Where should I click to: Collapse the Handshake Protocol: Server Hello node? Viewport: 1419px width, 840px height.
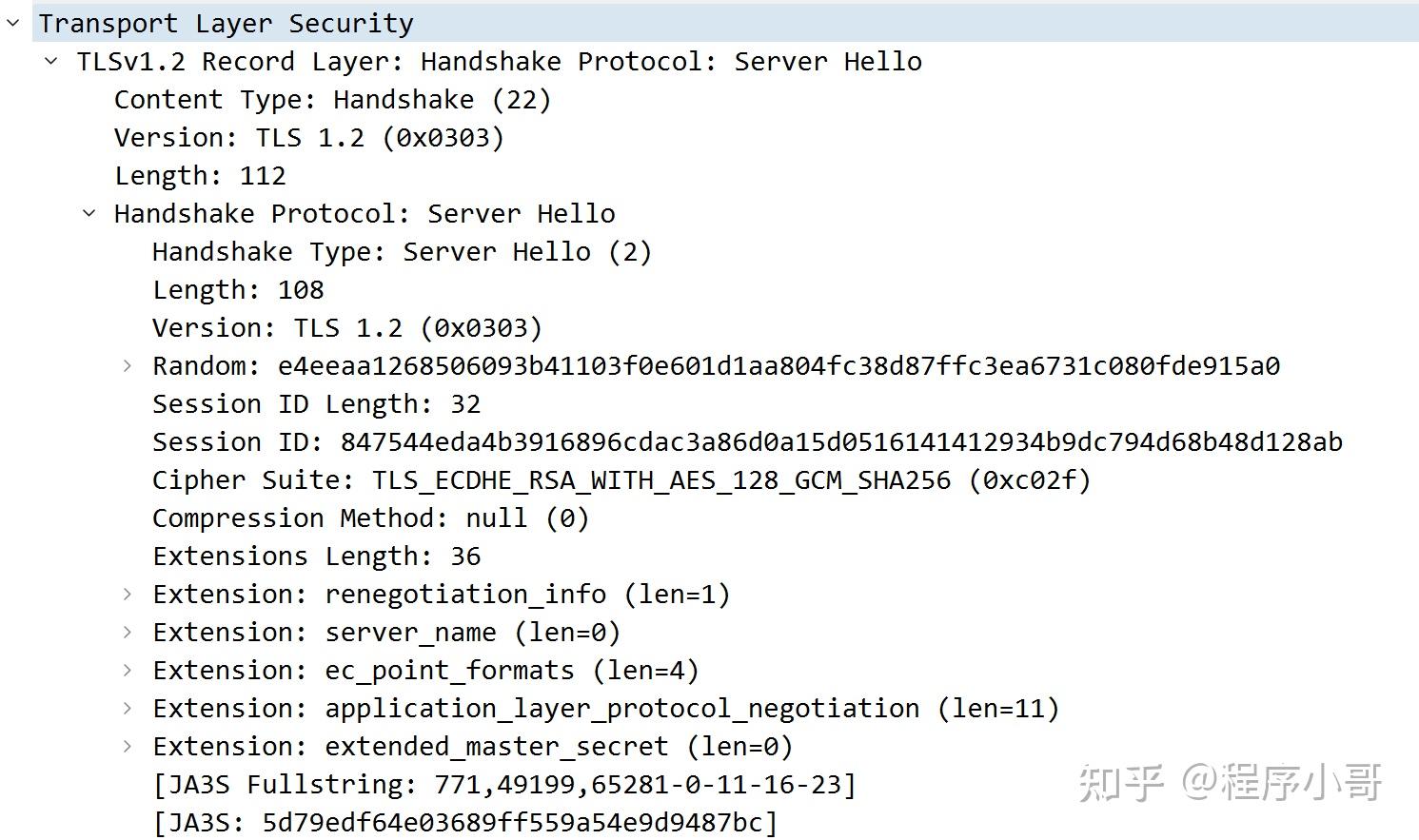(89, 214)
